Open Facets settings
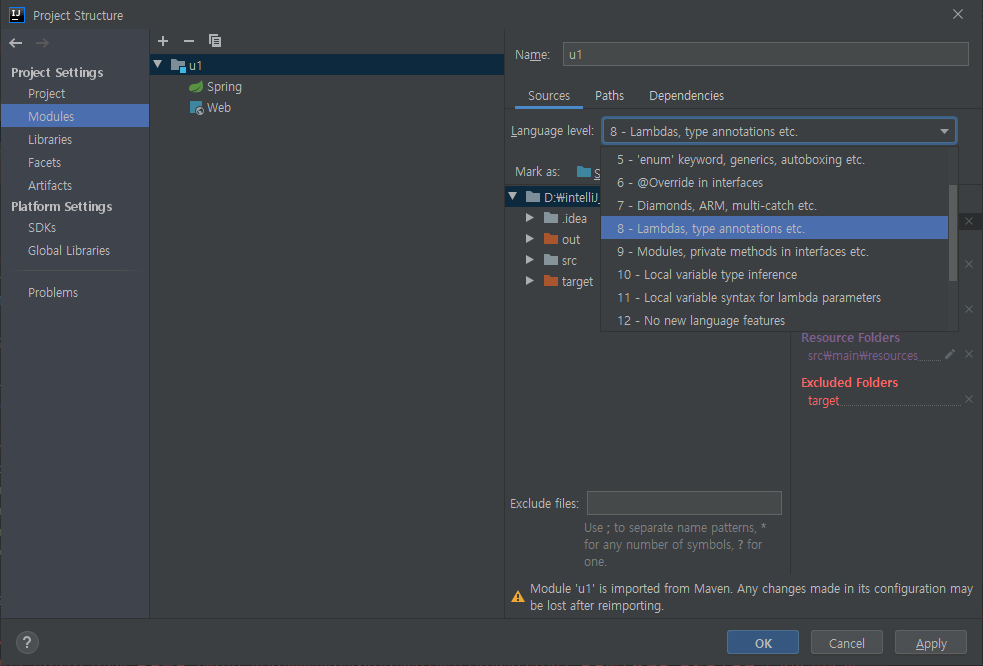The height and width of the screenshot is (666, 983). (x=45, y=162)
